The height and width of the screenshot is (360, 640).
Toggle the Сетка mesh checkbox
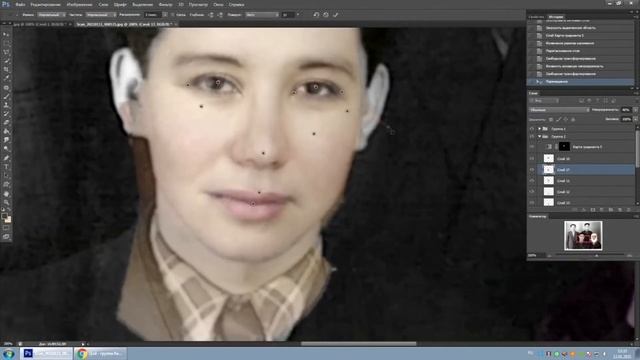[173, 15]
